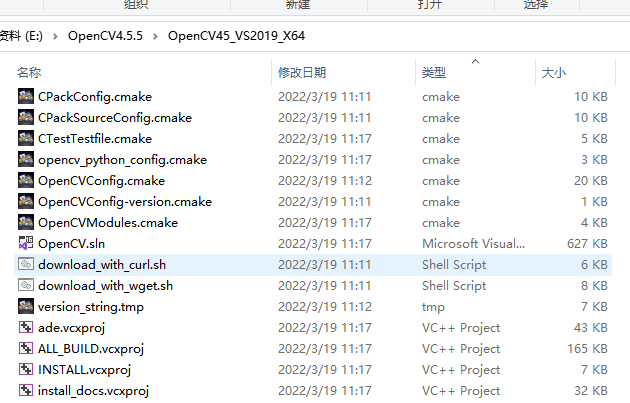This screenshot has width=630, height=403.
Task: Expand the chevron after OpenCV4.5.5 breadcrumb
Action: [155, 37]
